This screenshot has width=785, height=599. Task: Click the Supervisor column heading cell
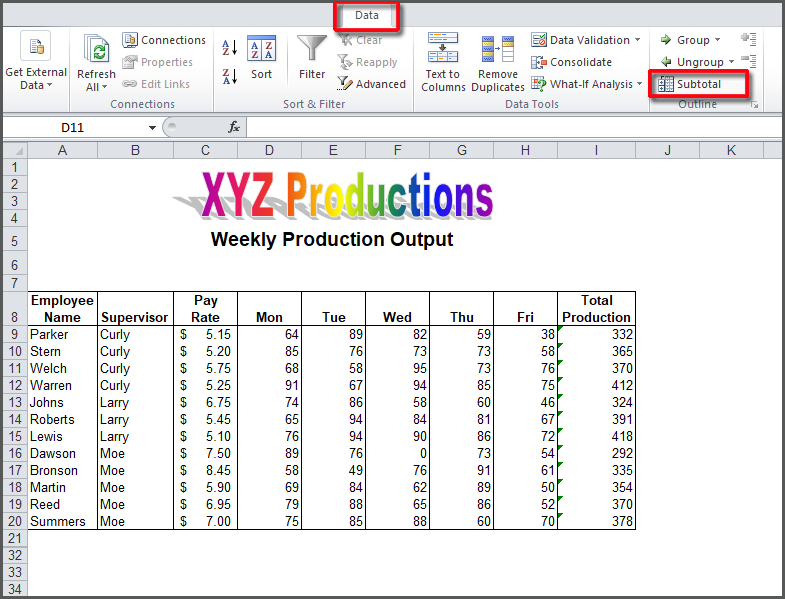135,309
